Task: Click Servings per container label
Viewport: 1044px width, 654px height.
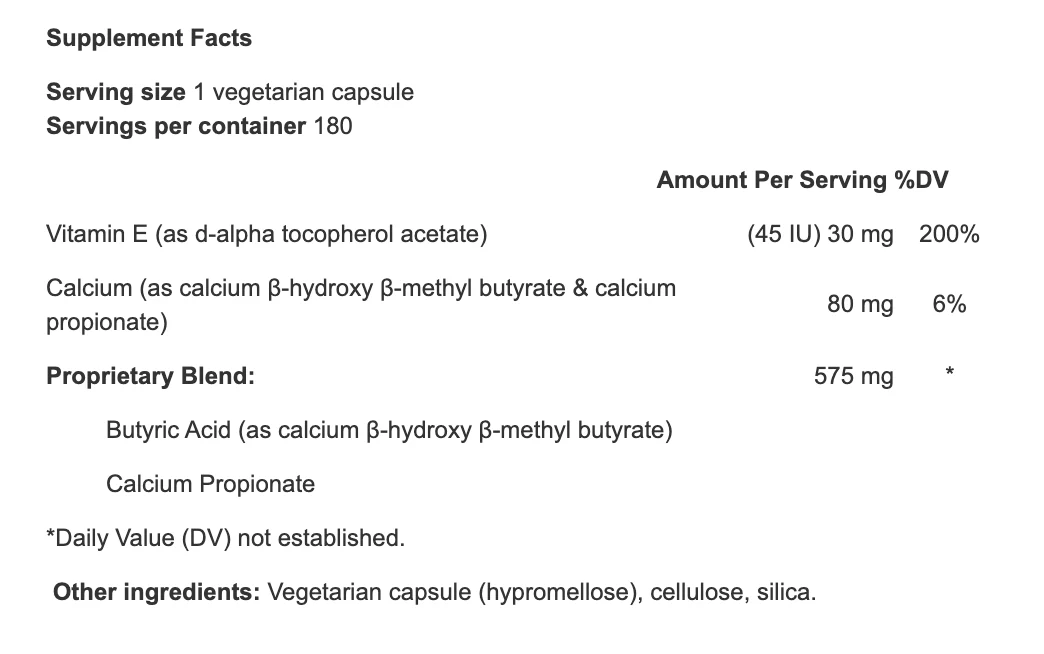Action: click(x=176, y=126)
